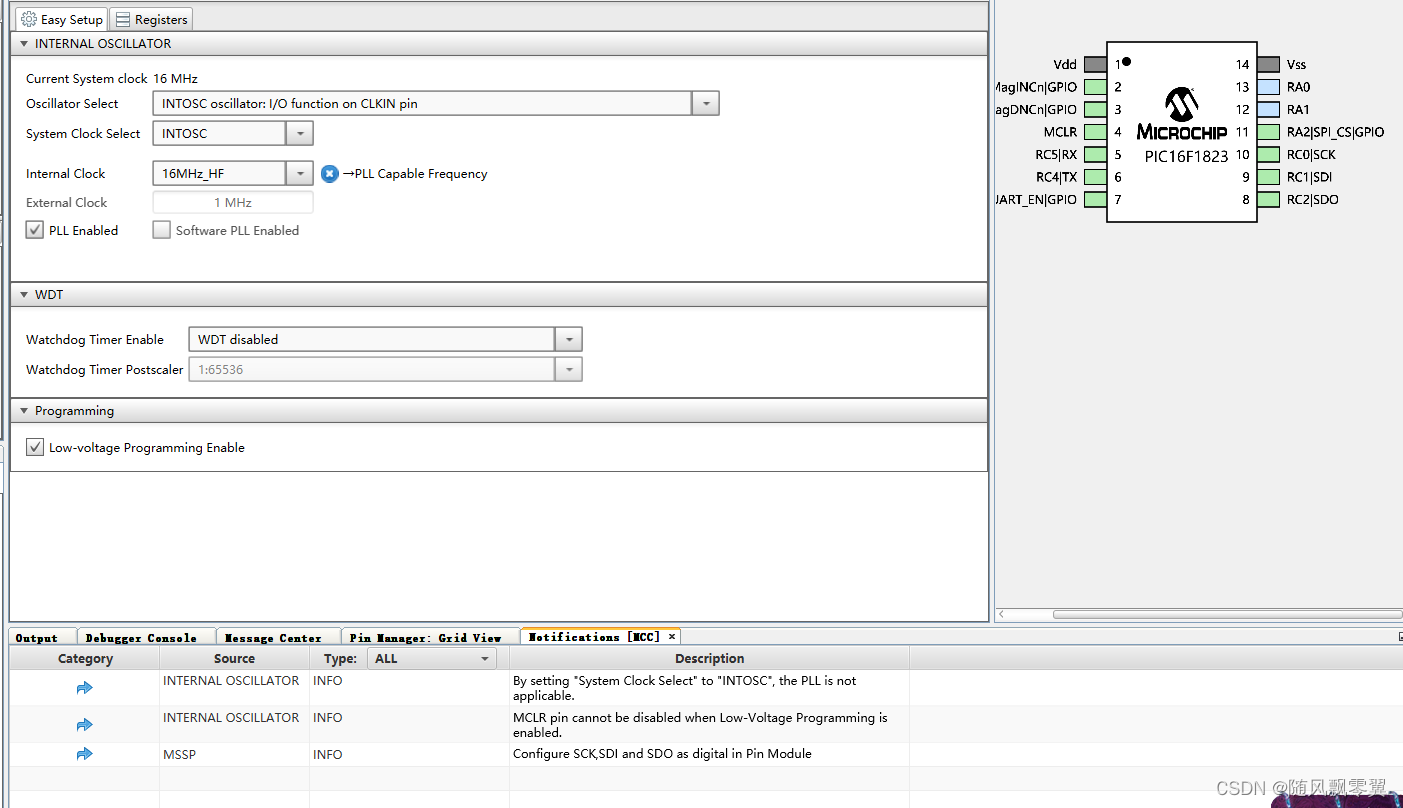Select pin 1 Vdd on the chip

1095,64
